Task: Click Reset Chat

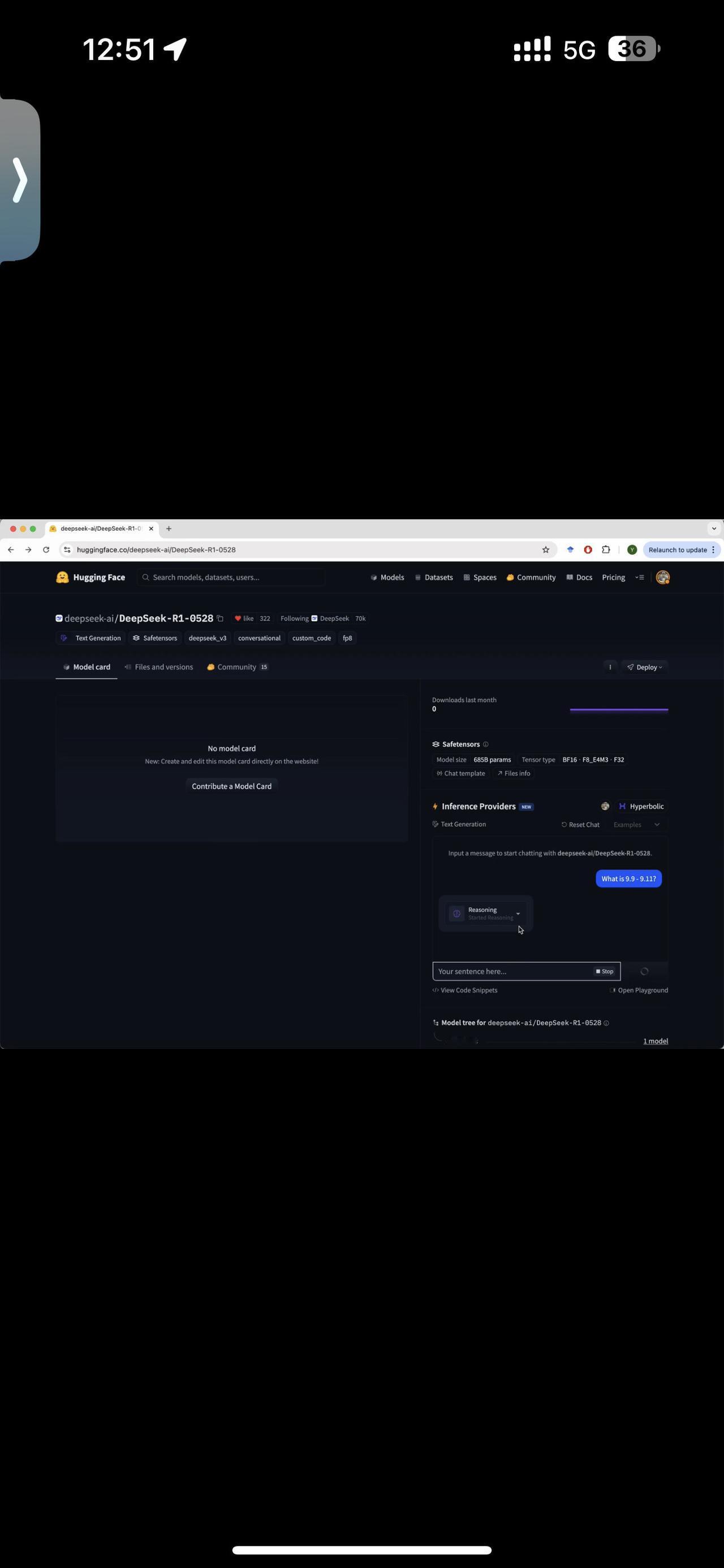Action: tap(580, 825)
